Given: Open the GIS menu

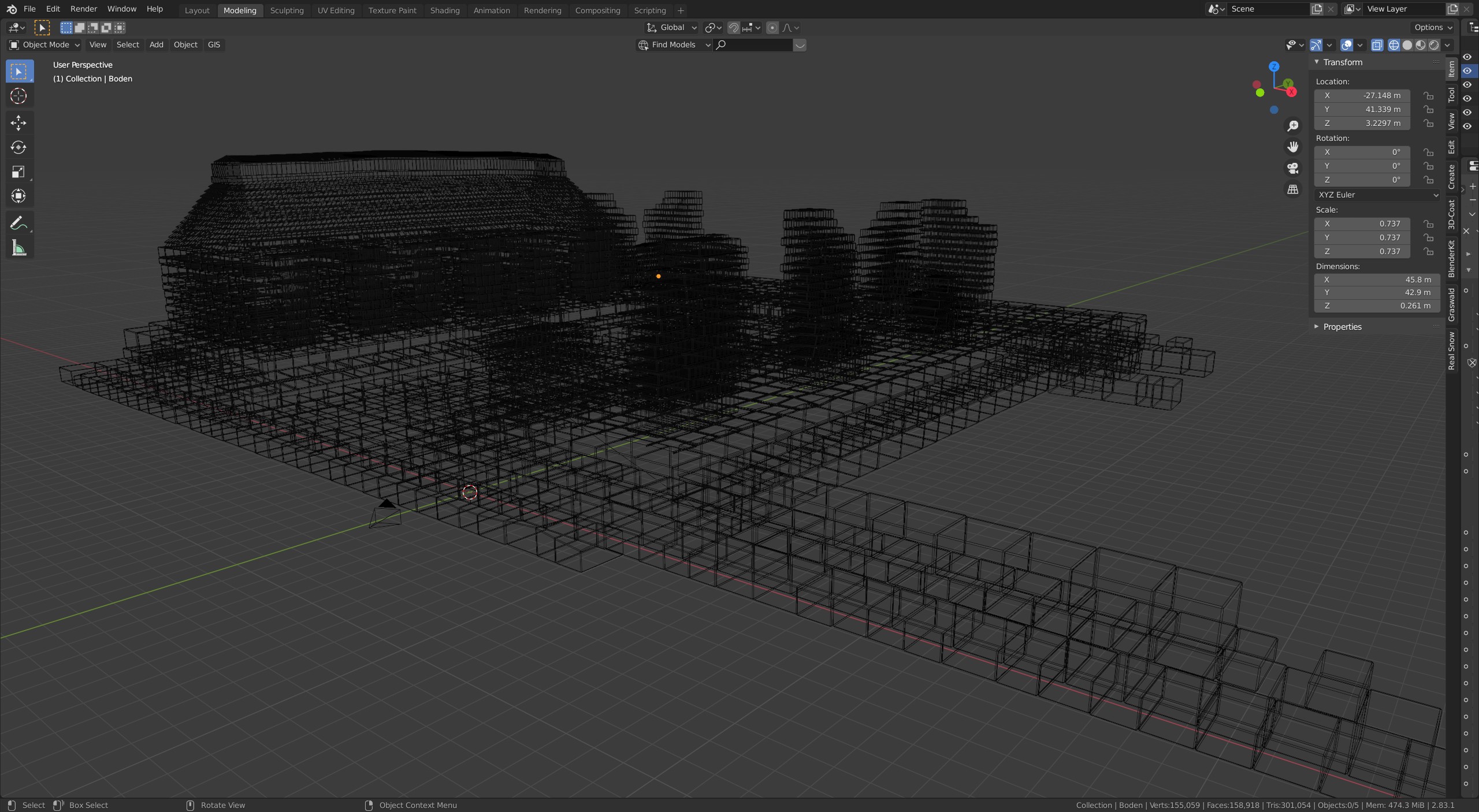Looking at the screenshot, I should pyautogui.click(x=214, y=45).
